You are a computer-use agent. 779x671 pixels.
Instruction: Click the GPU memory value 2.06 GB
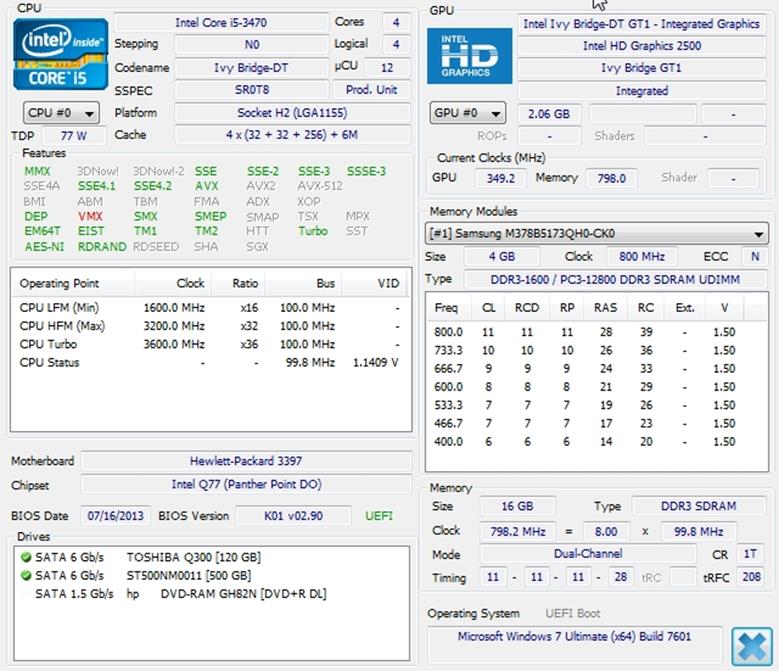pos(549,114)
